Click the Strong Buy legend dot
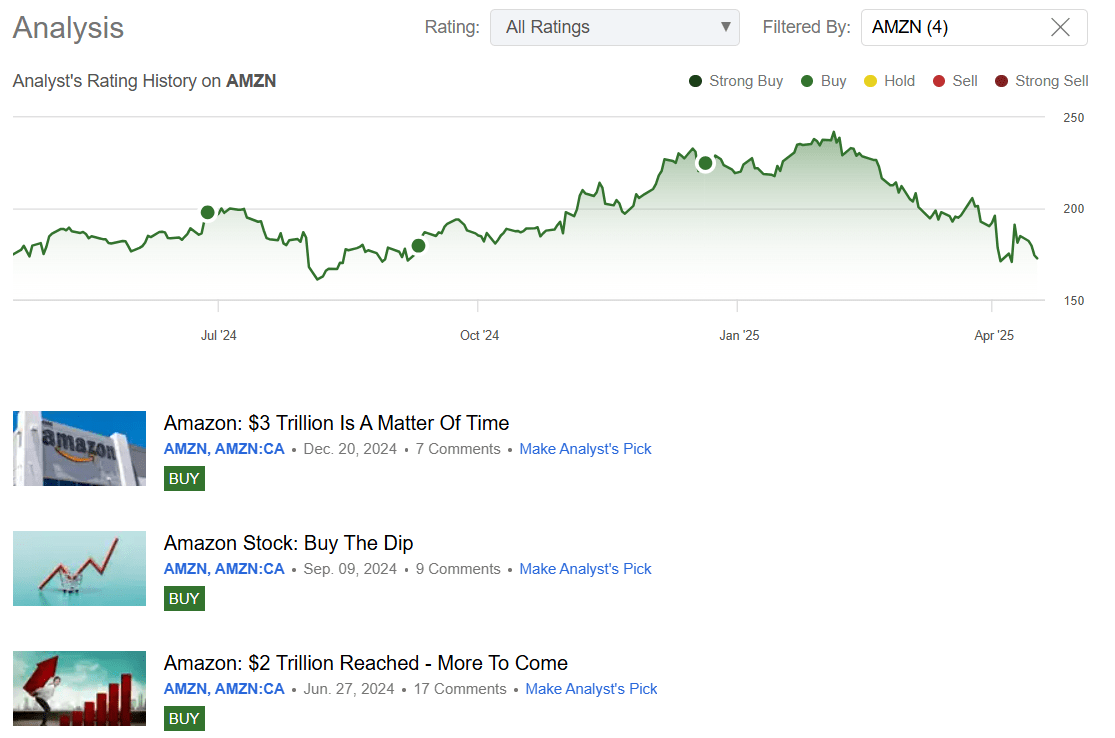The width and height of the screenshot is (1115, 738). click(x=695, y=81)
